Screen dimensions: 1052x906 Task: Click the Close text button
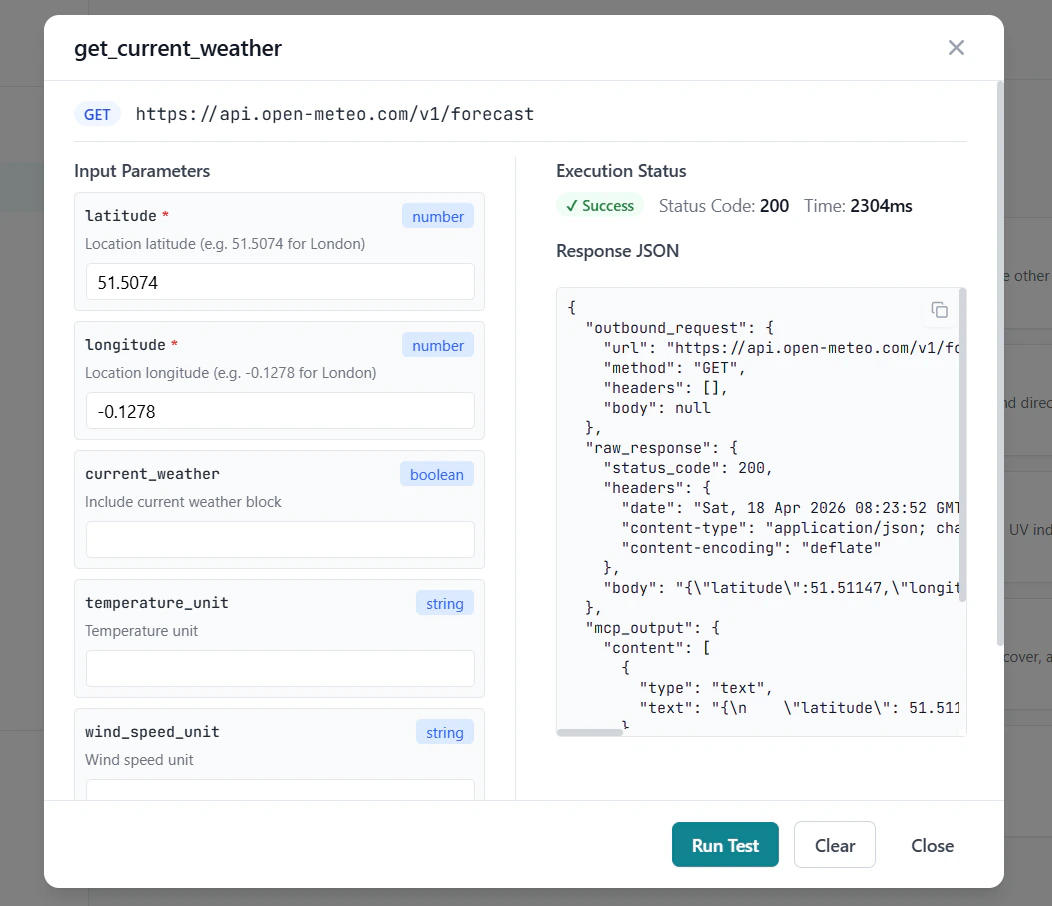[932, 846]
